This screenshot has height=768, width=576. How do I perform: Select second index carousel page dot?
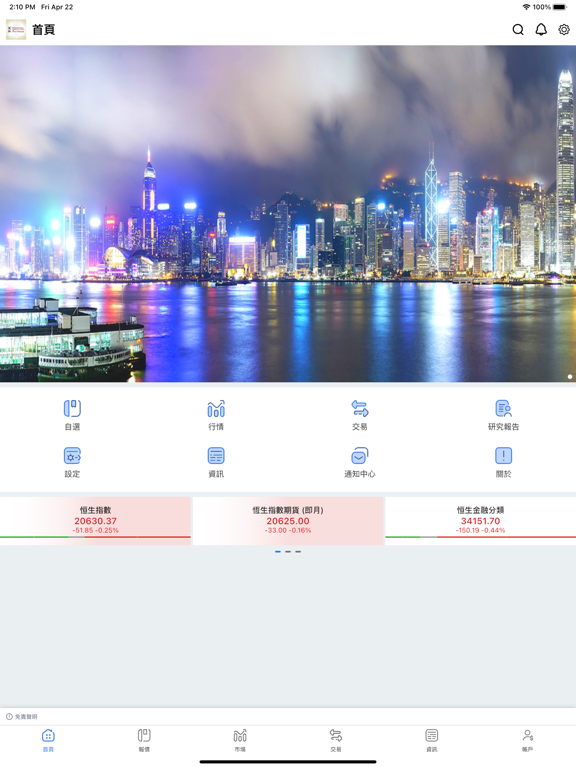[x=288, y=552]
